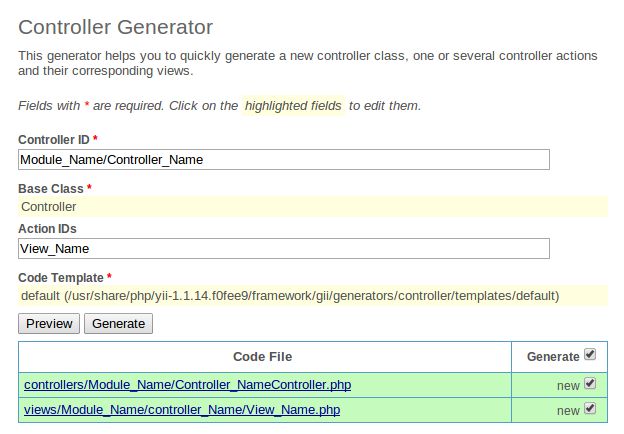The width and height of the screenshot is (624, 434).
Task: Click the Preview button
Action: [x=49, y=323]
